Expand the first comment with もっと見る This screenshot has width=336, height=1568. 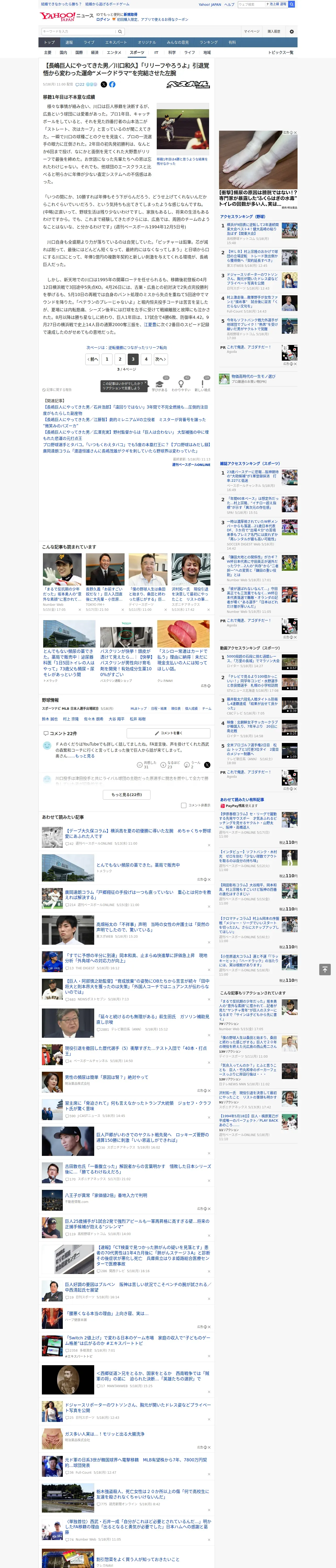[x=85, y=756]
